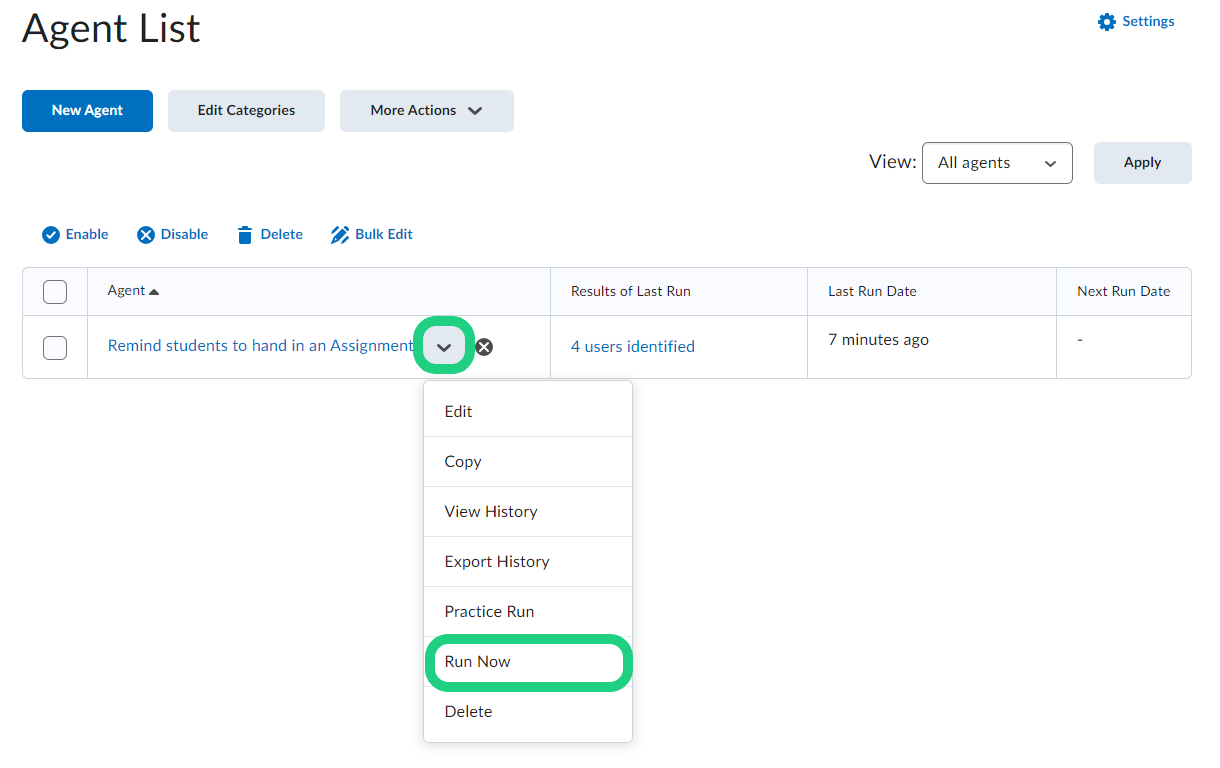Image resolution: width=1220 pixels, height=768 pixels.
Task: Click the Enable checkmark icon
Action: [x=51, y=235]
